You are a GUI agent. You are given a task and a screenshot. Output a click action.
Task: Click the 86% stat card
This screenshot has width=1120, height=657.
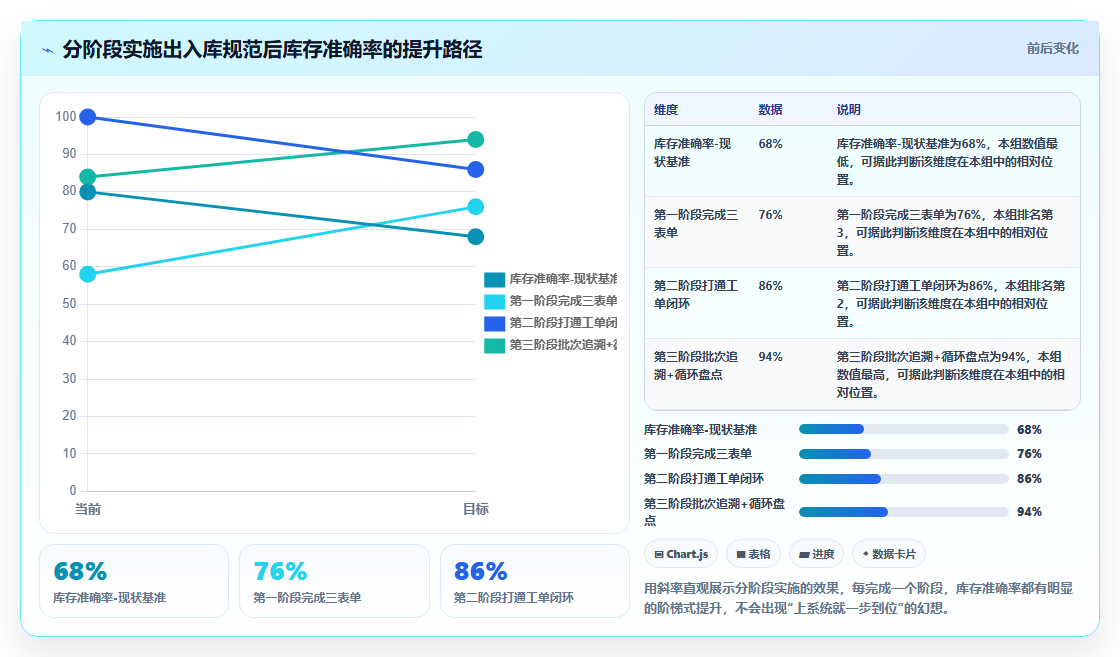tap(534, 581)
